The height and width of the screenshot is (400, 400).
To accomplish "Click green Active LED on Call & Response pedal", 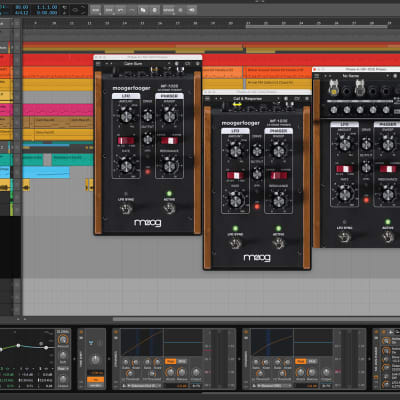I will coord(278,228).
